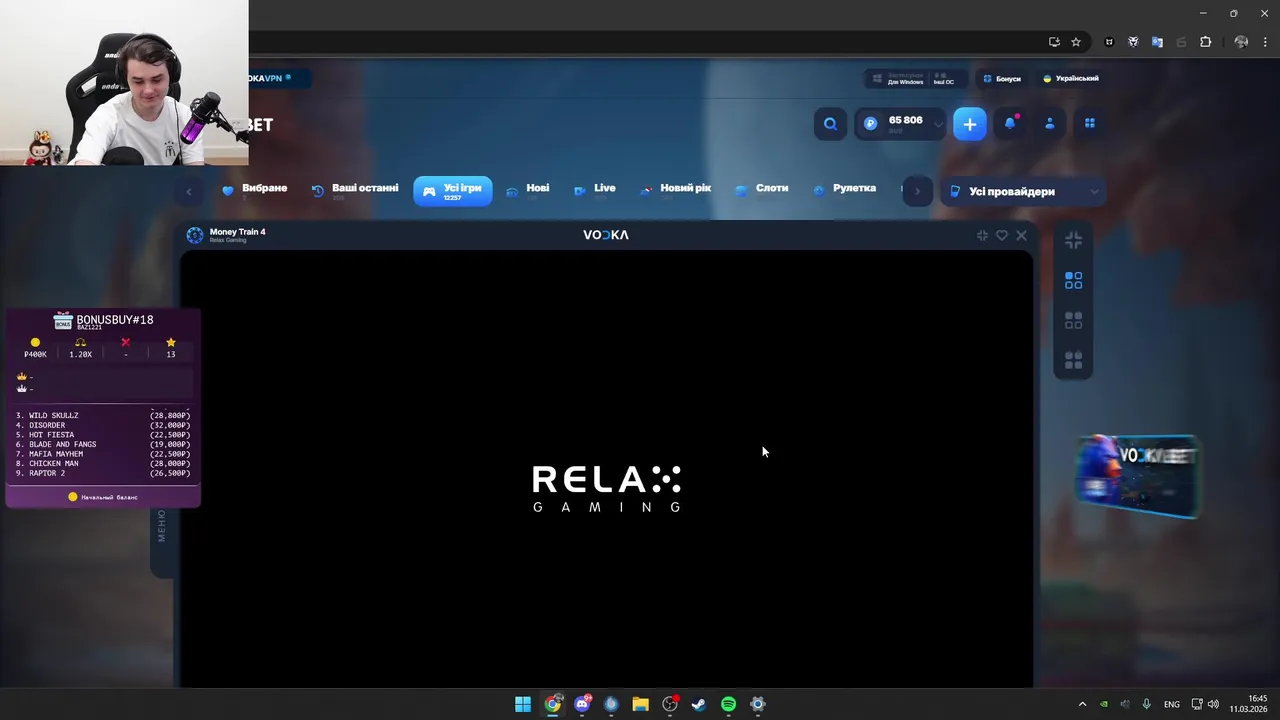
Task: Open the Chrome three-dot menu
Action: point(1265,42)
